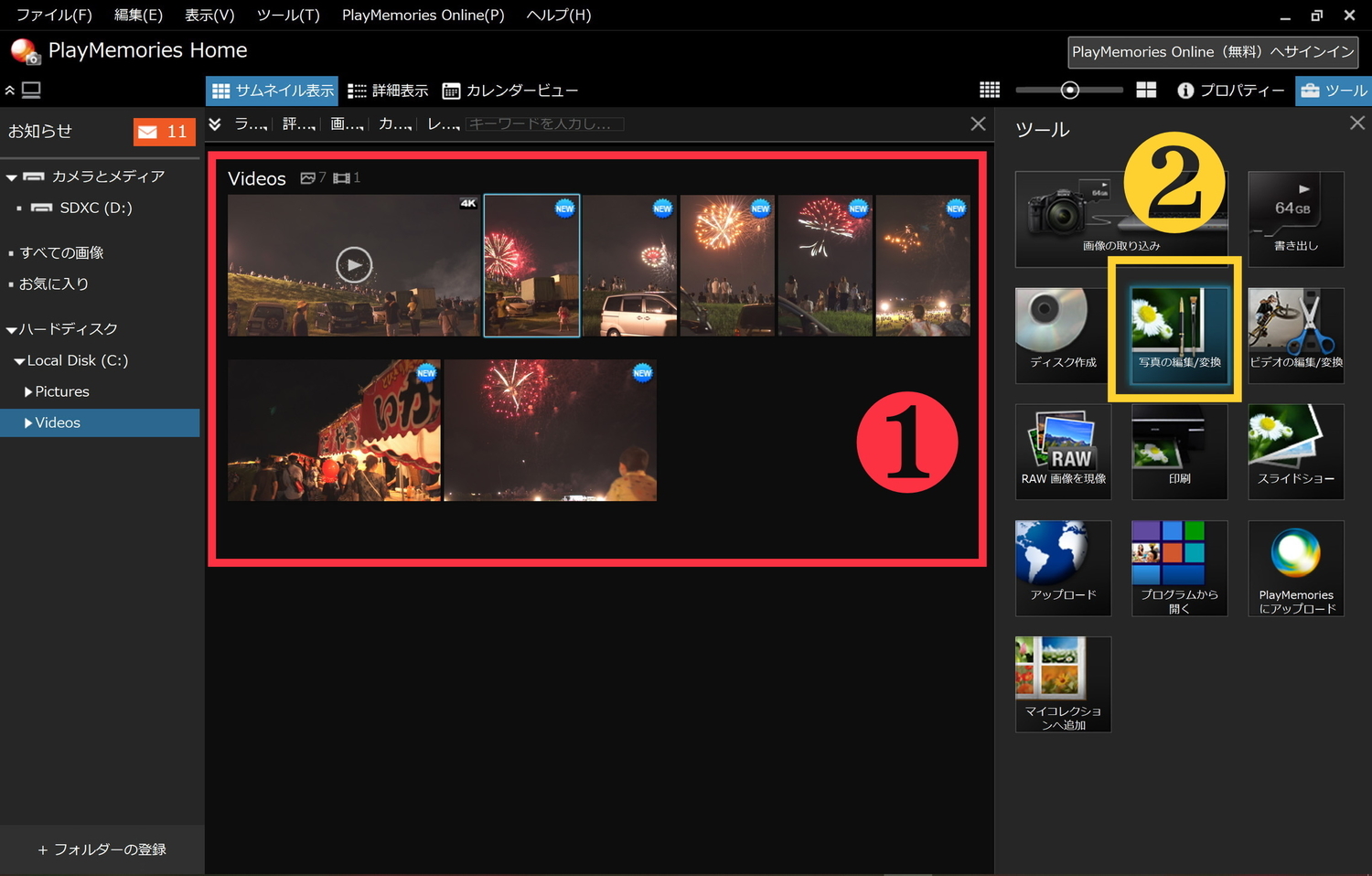Select お気に入り in the sidebar
The width and height of the screenshot is (1372, 876).
click(54, 283)
